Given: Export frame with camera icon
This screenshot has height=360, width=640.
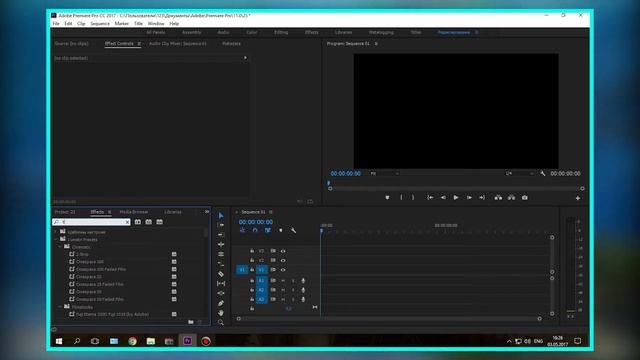Looking at the screenshot, I should click(525, 198).
